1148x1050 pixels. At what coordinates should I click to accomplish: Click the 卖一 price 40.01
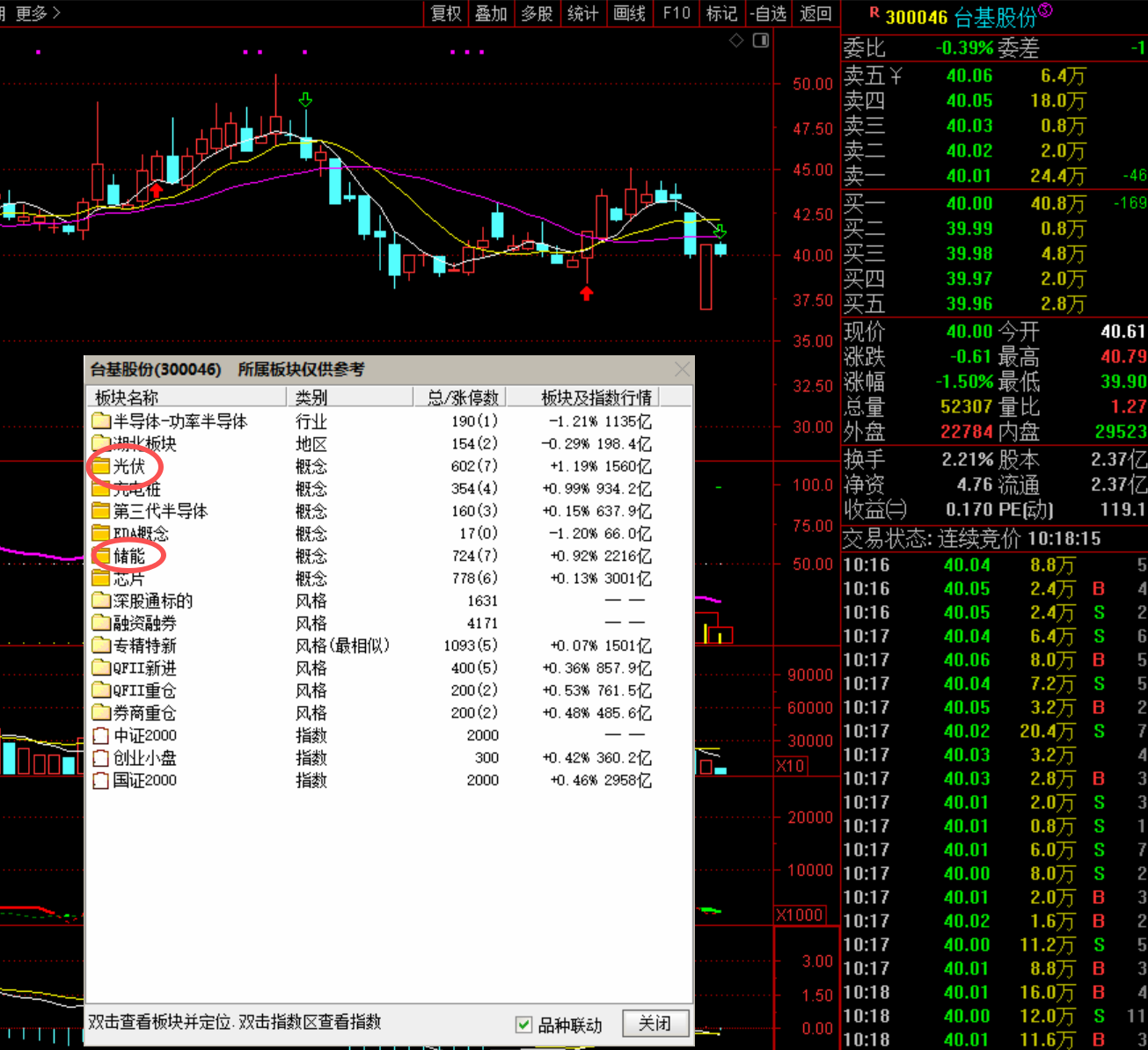coord(969,176)
